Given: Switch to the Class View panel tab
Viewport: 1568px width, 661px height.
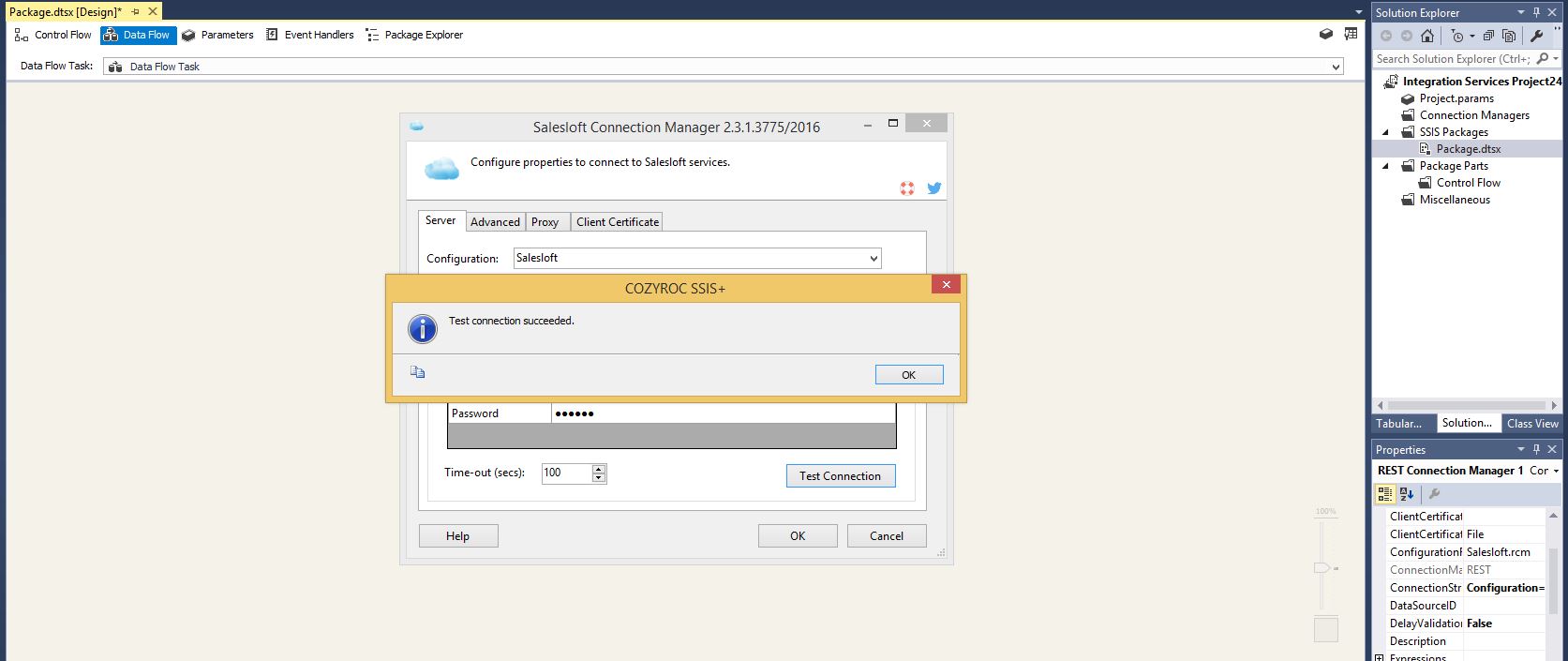Looking at the screenshot, I should [1532, 424].
